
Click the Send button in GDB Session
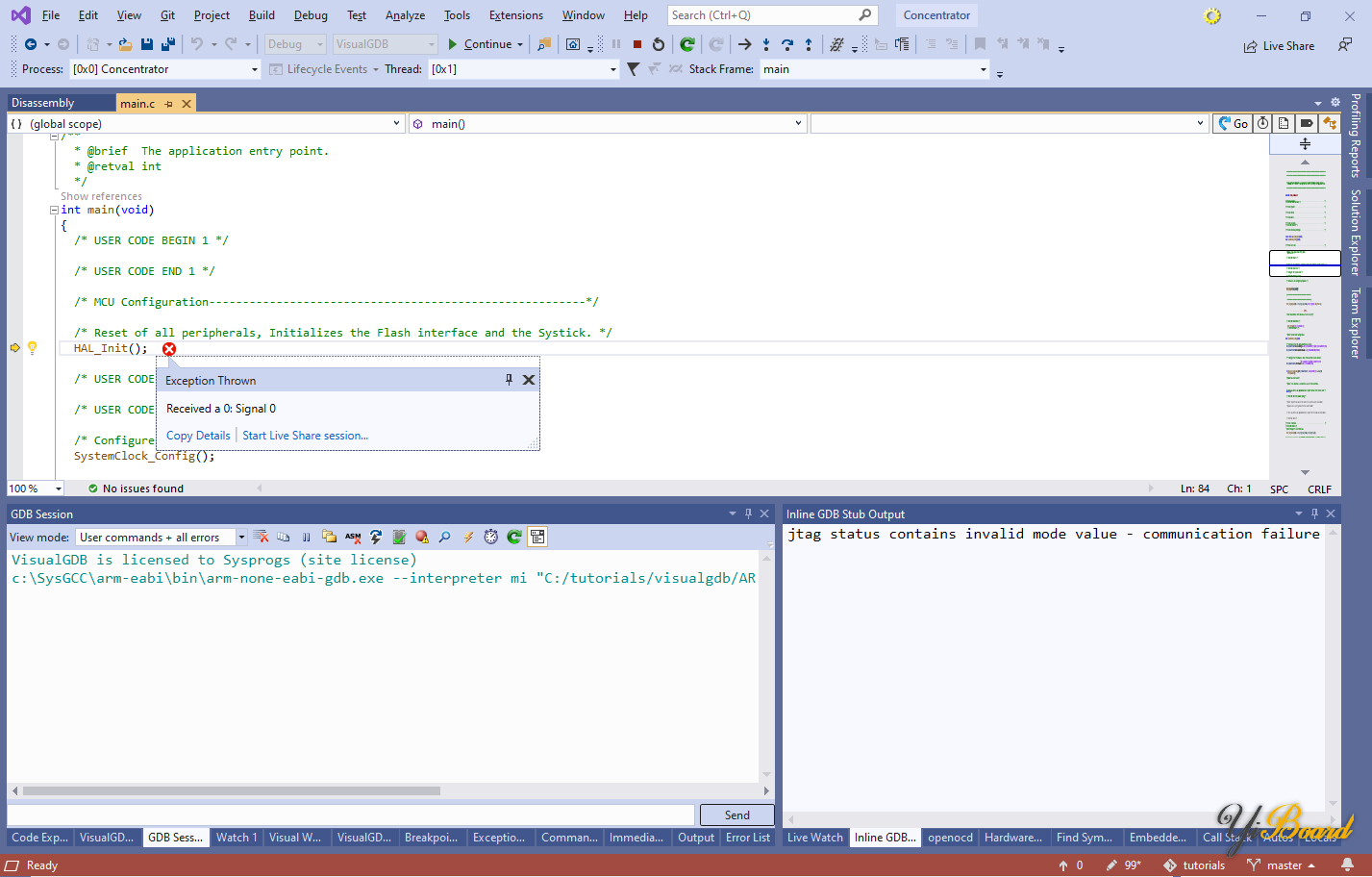pyautogui.click(x=737, y=814)
